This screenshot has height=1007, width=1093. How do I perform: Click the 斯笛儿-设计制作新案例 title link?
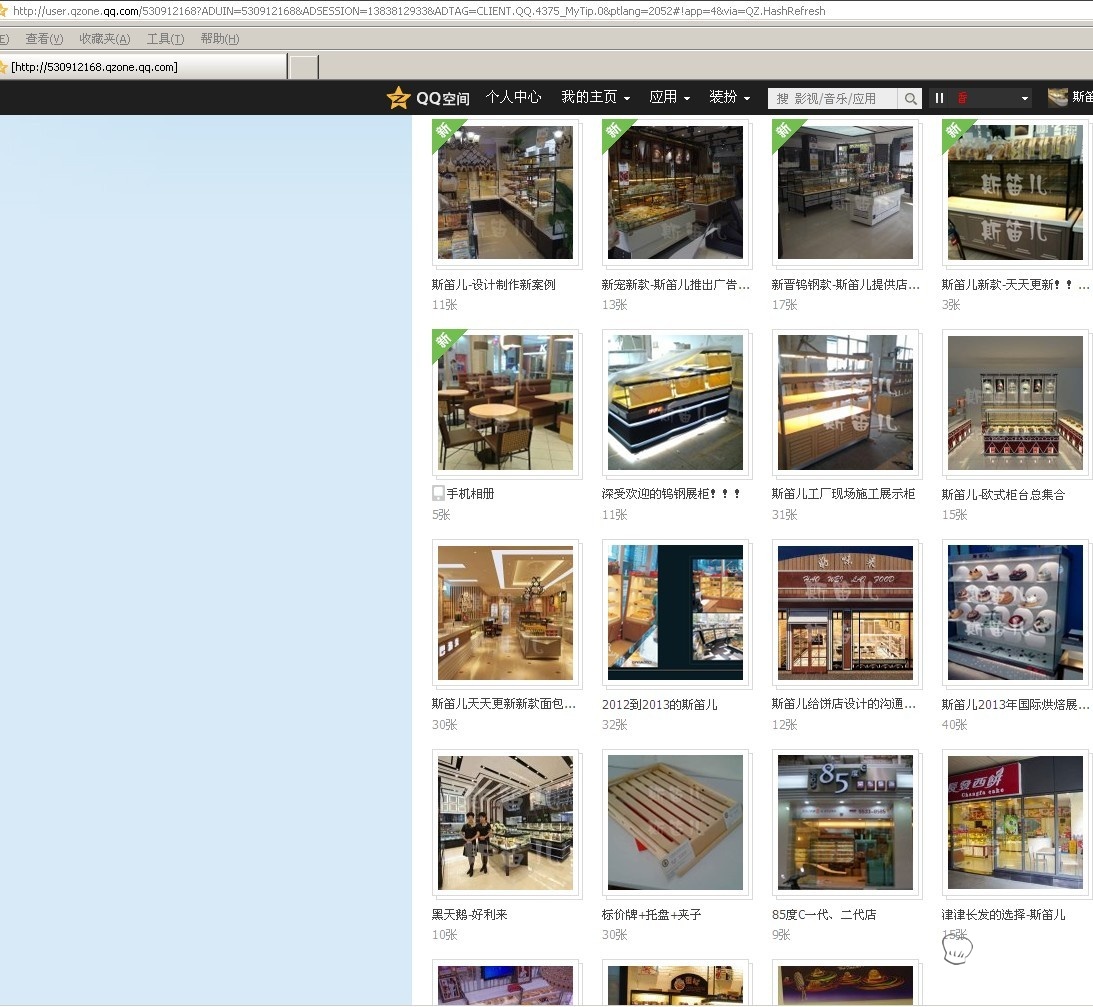click(494, 284)
